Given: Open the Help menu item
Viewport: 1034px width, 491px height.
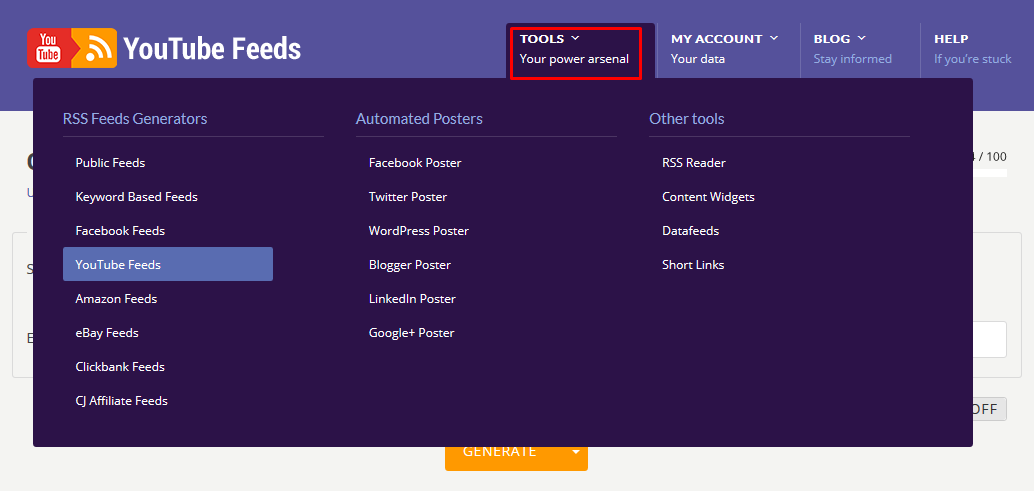Looking at the screenshot, I should pyautogui.click(x=972, y=49).
